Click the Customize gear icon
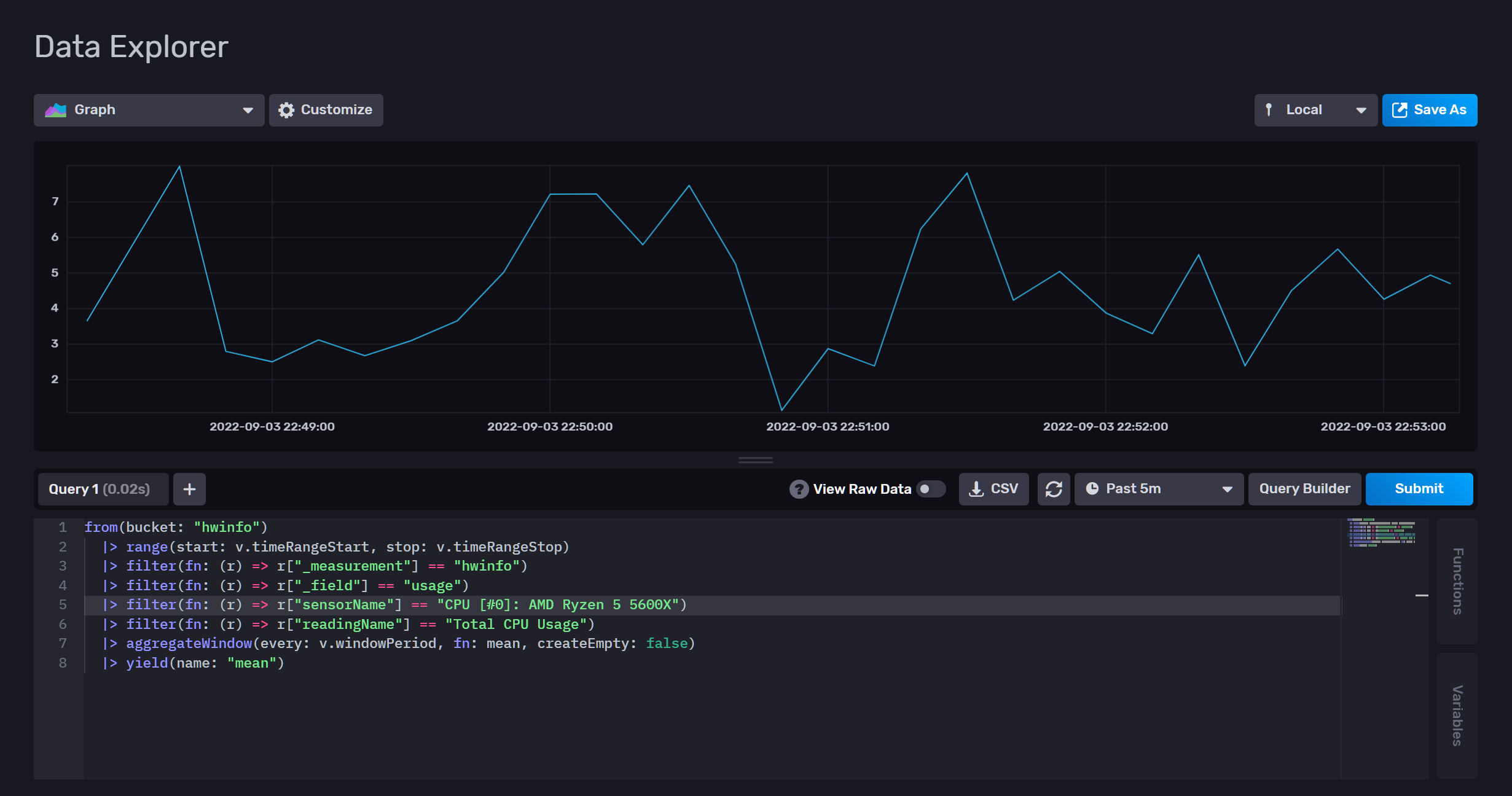The image size is (1512, 796). [286, 110]
